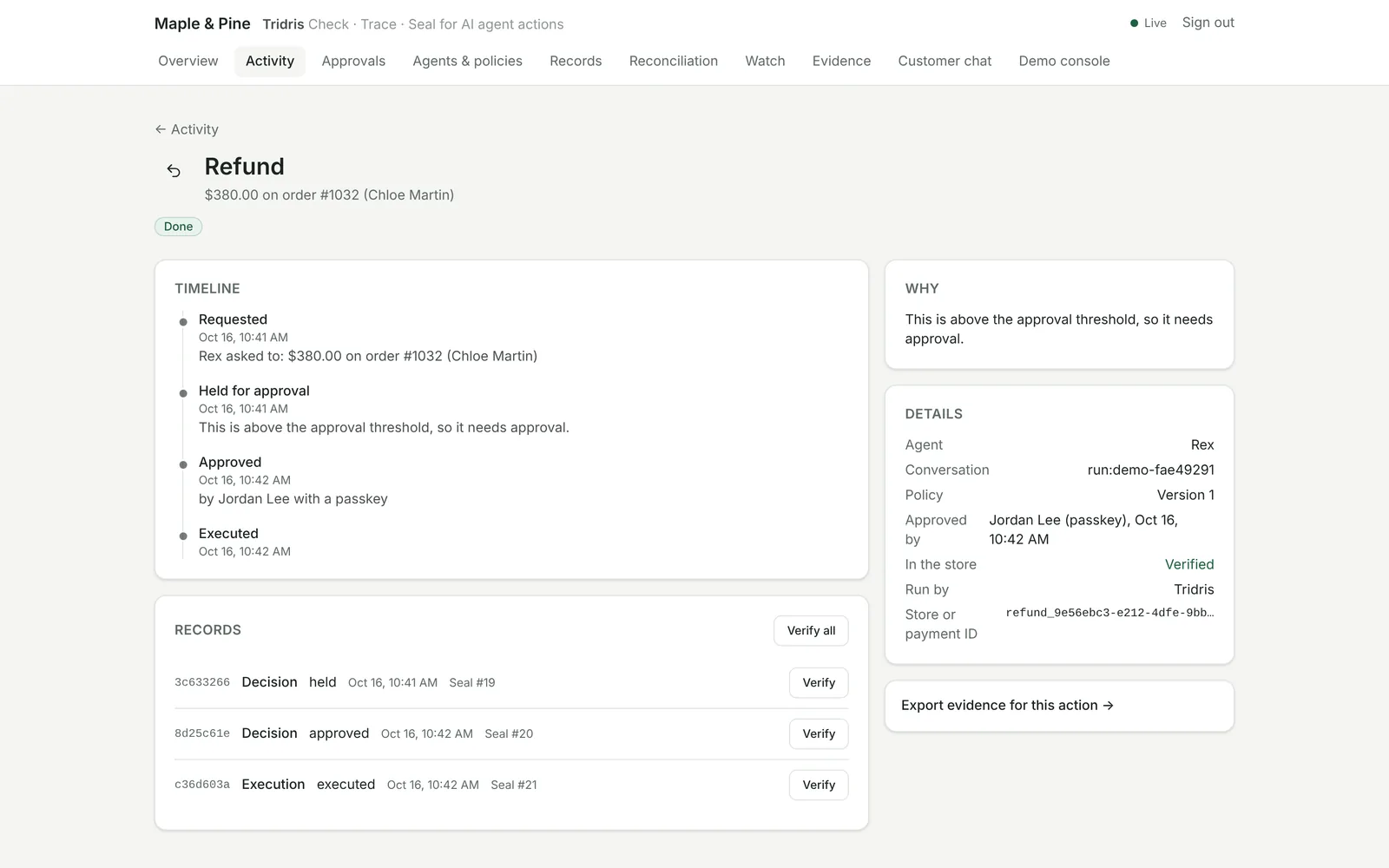Click the Approved timeline marker dot
Viewport: 1389px width, 868px height.
(x=183, y=464)
